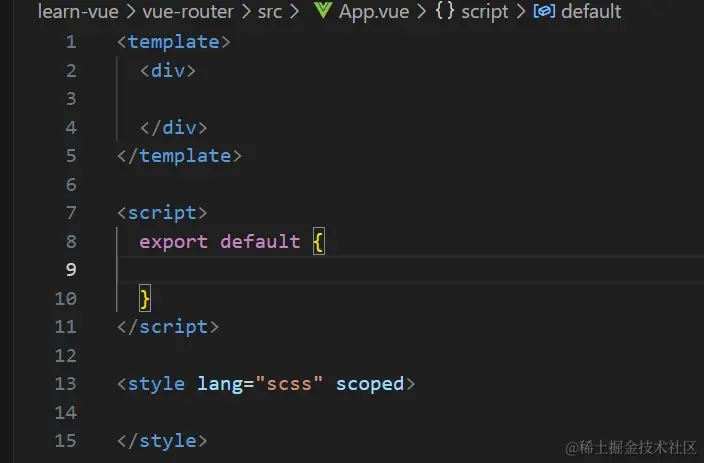Expand chevron after vue-router breadcrumb
The image size is (704, 463).
(x=246, y=12)
